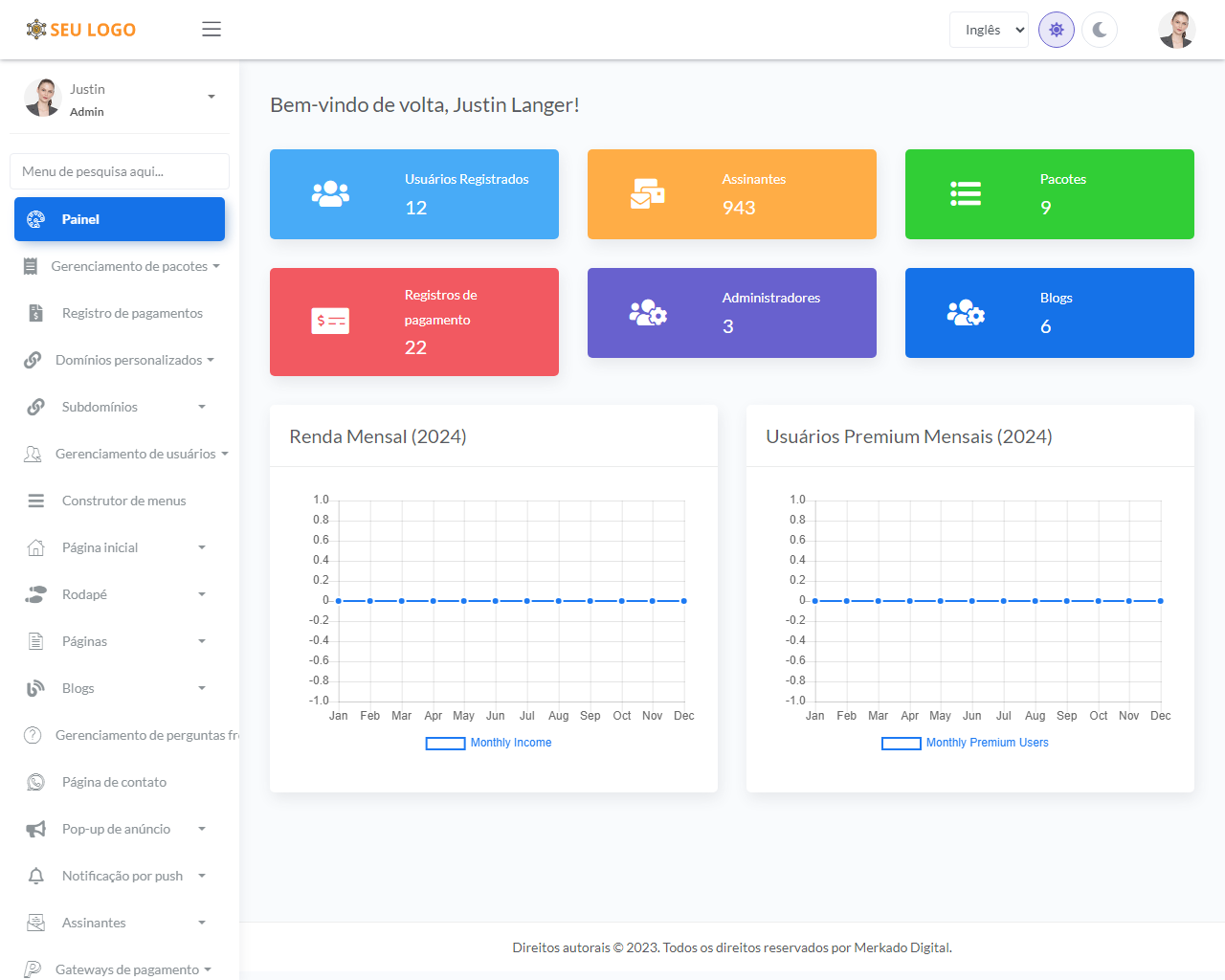Focus the Menu de pesquisa search field
Screen dimensions: 1225x980
pos(120,171)
